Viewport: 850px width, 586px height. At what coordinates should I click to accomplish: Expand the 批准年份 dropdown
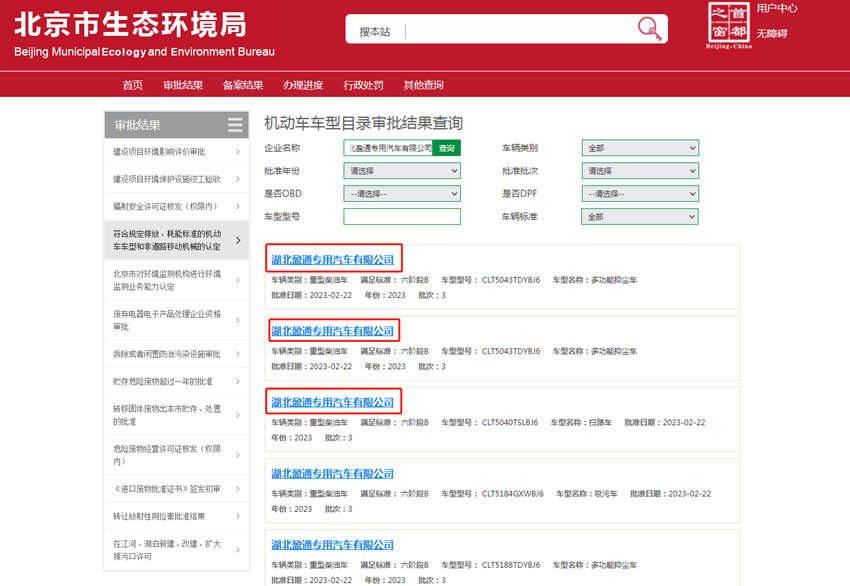coord(401,171)
